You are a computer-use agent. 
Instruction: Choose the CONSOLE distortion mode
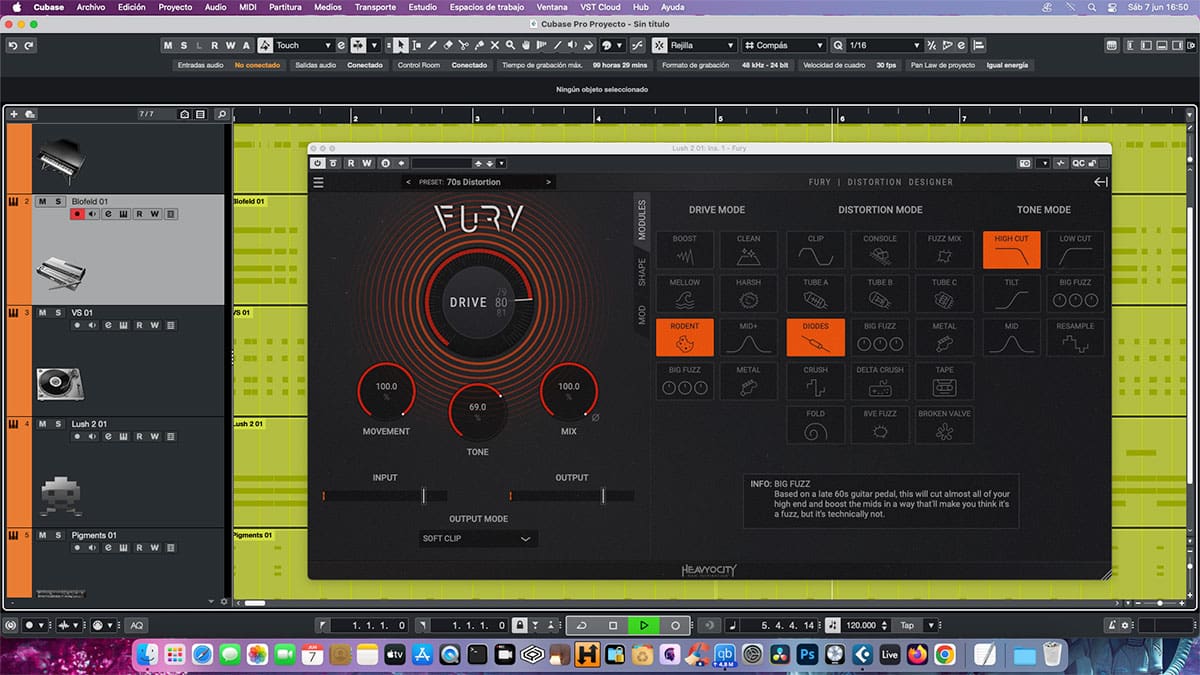[880, 250]
